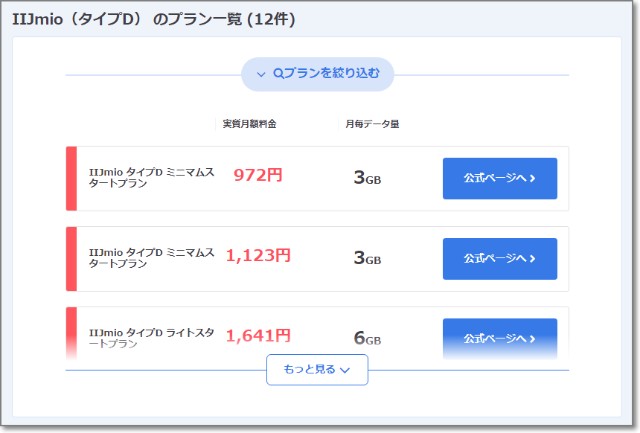Click the 3GB value in the 1,123円 row

[x=367, y=258]
